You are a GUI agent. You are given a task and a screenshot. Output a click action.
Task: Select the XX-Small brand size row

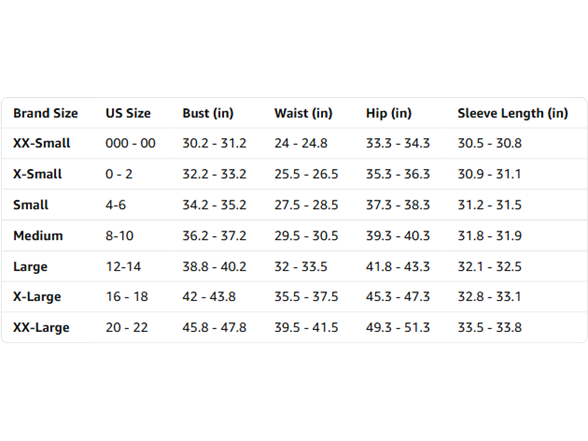click(294, 143)
